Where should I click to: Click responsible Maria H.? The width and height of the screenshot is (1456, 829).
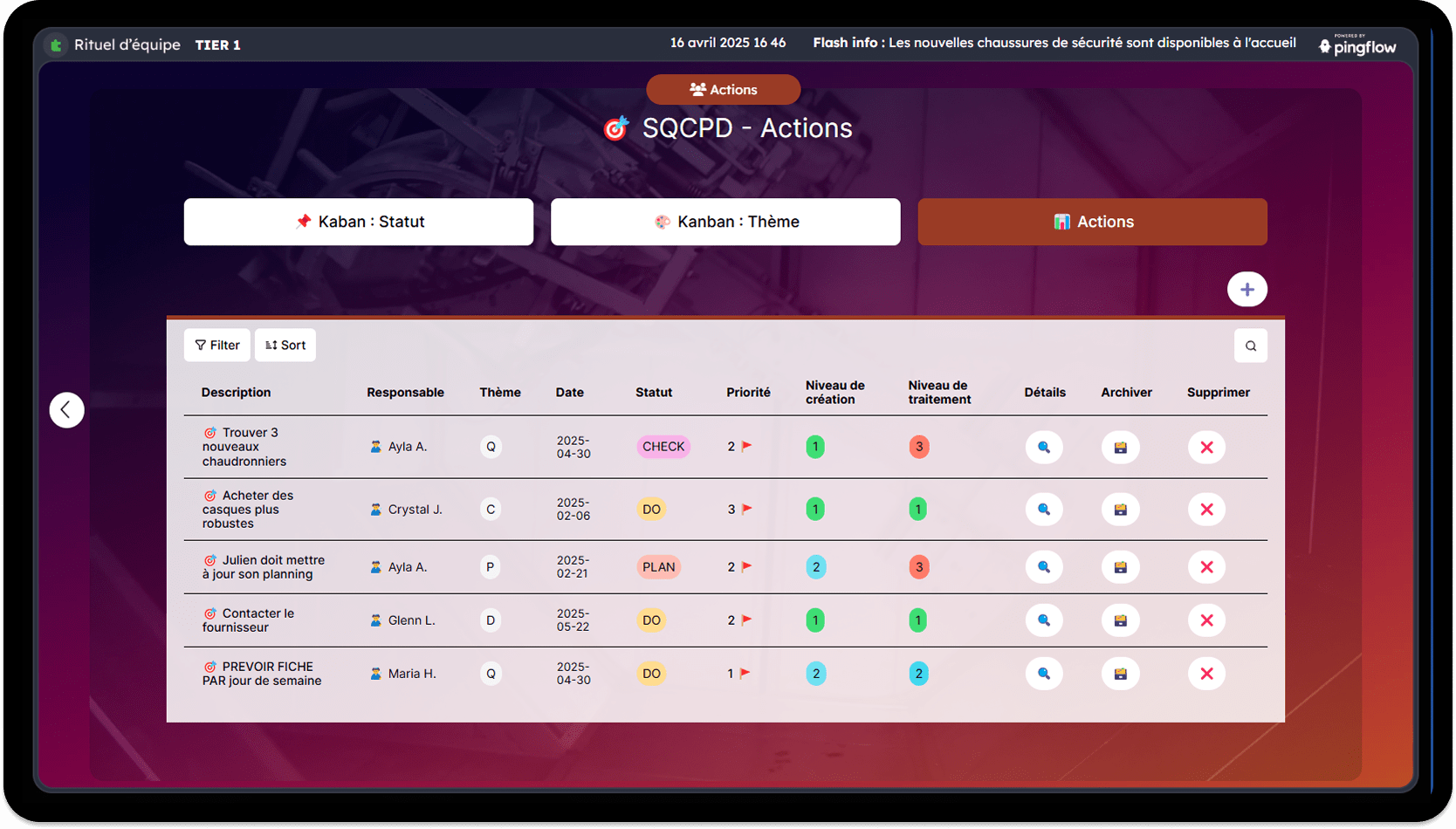coord(402,674)
